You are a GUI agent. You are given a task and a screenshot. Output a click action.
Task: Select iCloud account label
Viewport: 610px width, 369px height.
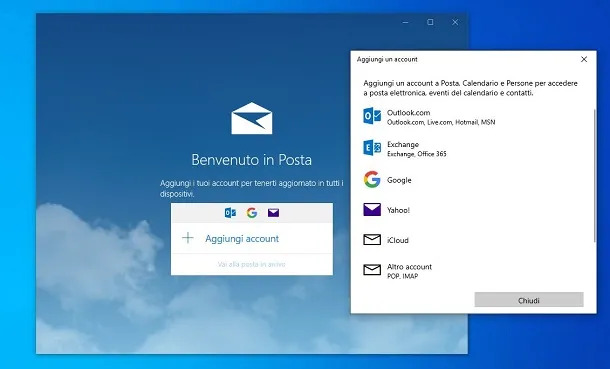(398, 240)
